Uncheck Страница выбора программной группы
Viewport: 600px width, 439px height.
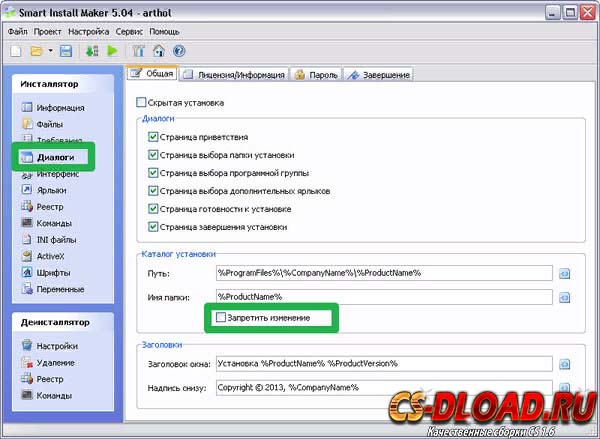(x=153, y=173)
